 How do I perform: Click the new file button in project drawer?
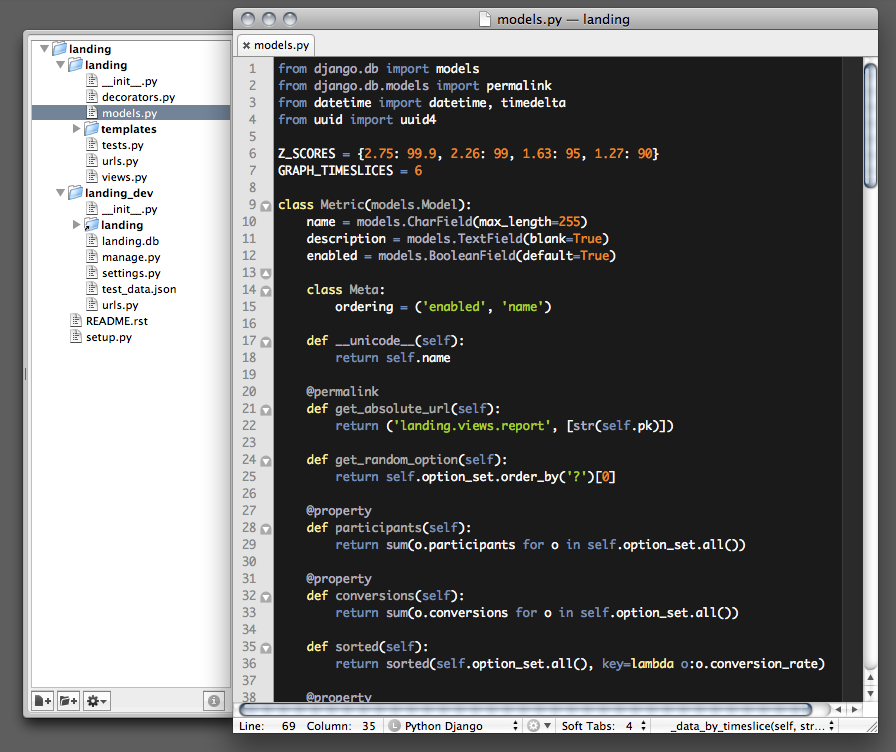[x=43, y=701]
